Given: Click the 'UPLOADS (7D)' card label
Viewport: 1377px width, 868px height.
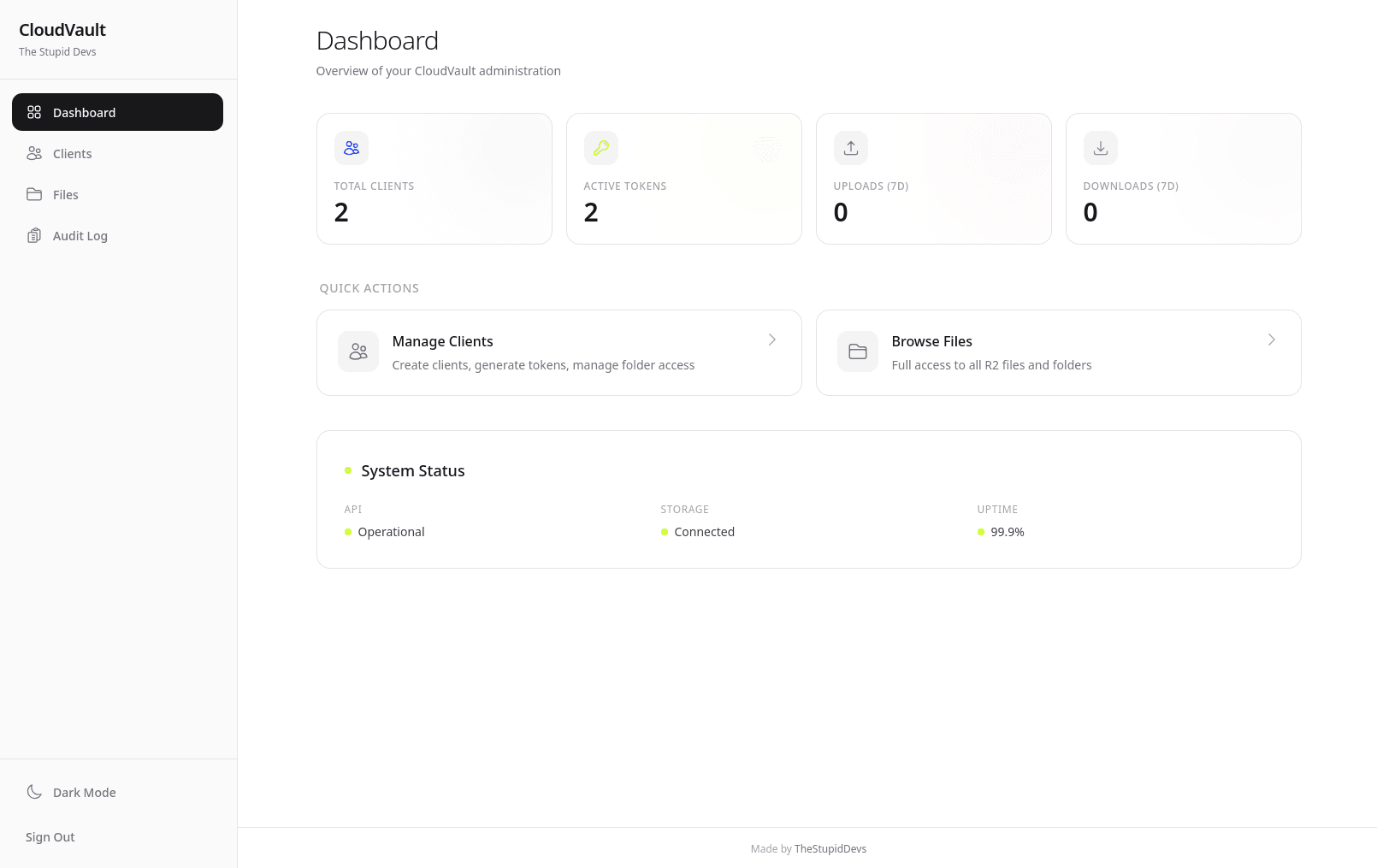Looking at the screenshot, I should click(x=871, y=186).
